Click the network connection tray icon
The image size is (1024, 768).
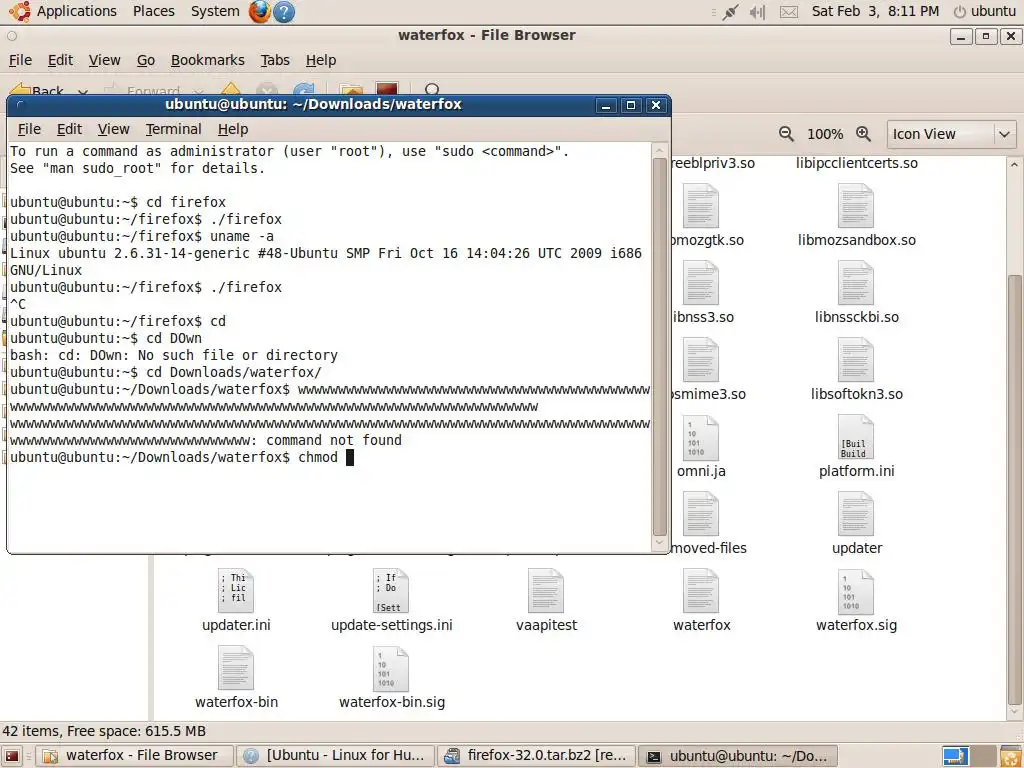click(x=730, y=12)
